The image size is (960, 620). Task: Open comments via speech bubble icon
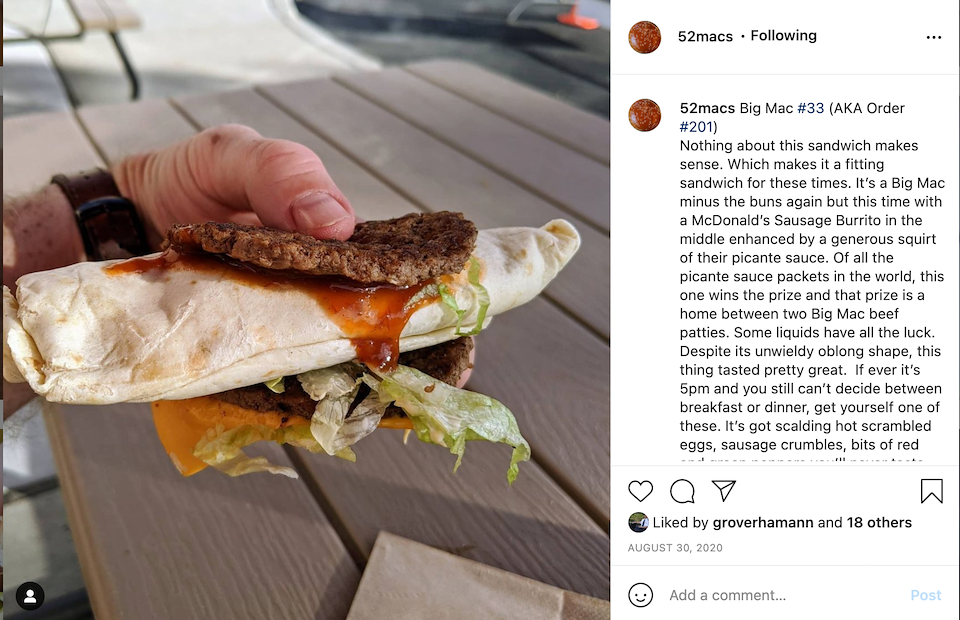tap(682, 491)
